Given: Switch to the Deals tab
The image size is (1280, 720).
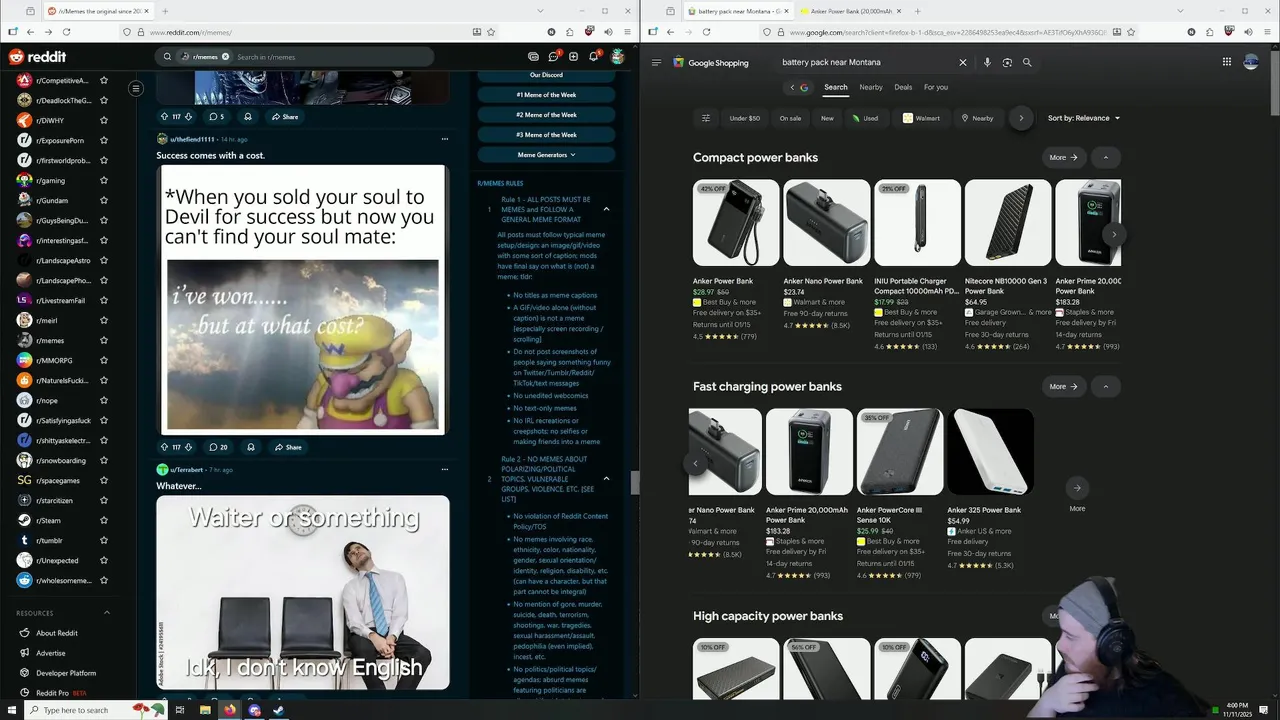Looking at the screenshot, I should [903, 87].
